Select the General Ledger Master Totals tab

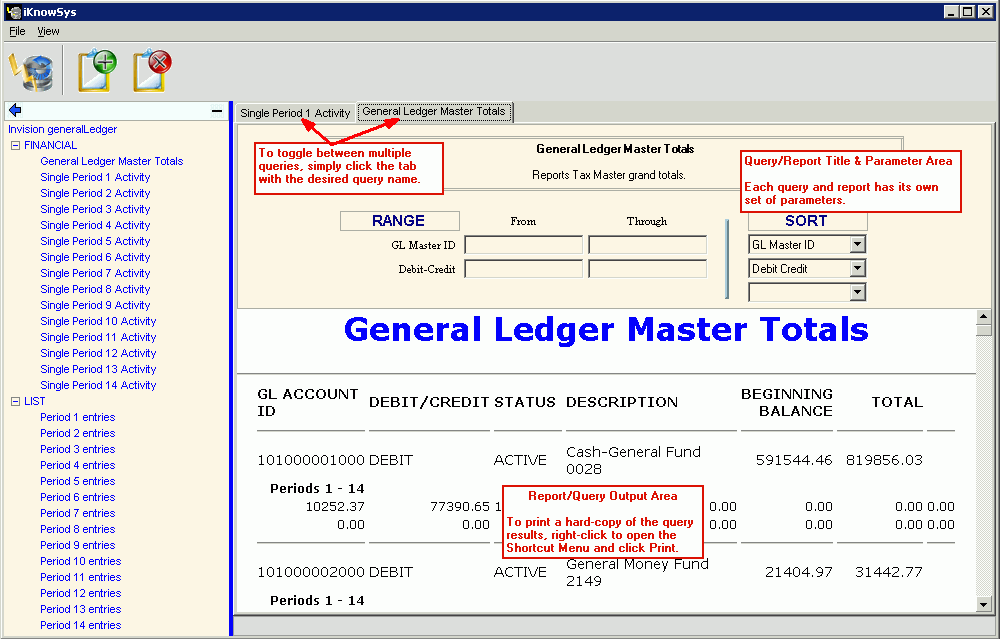pyautogui.click(x=434, y=112)
